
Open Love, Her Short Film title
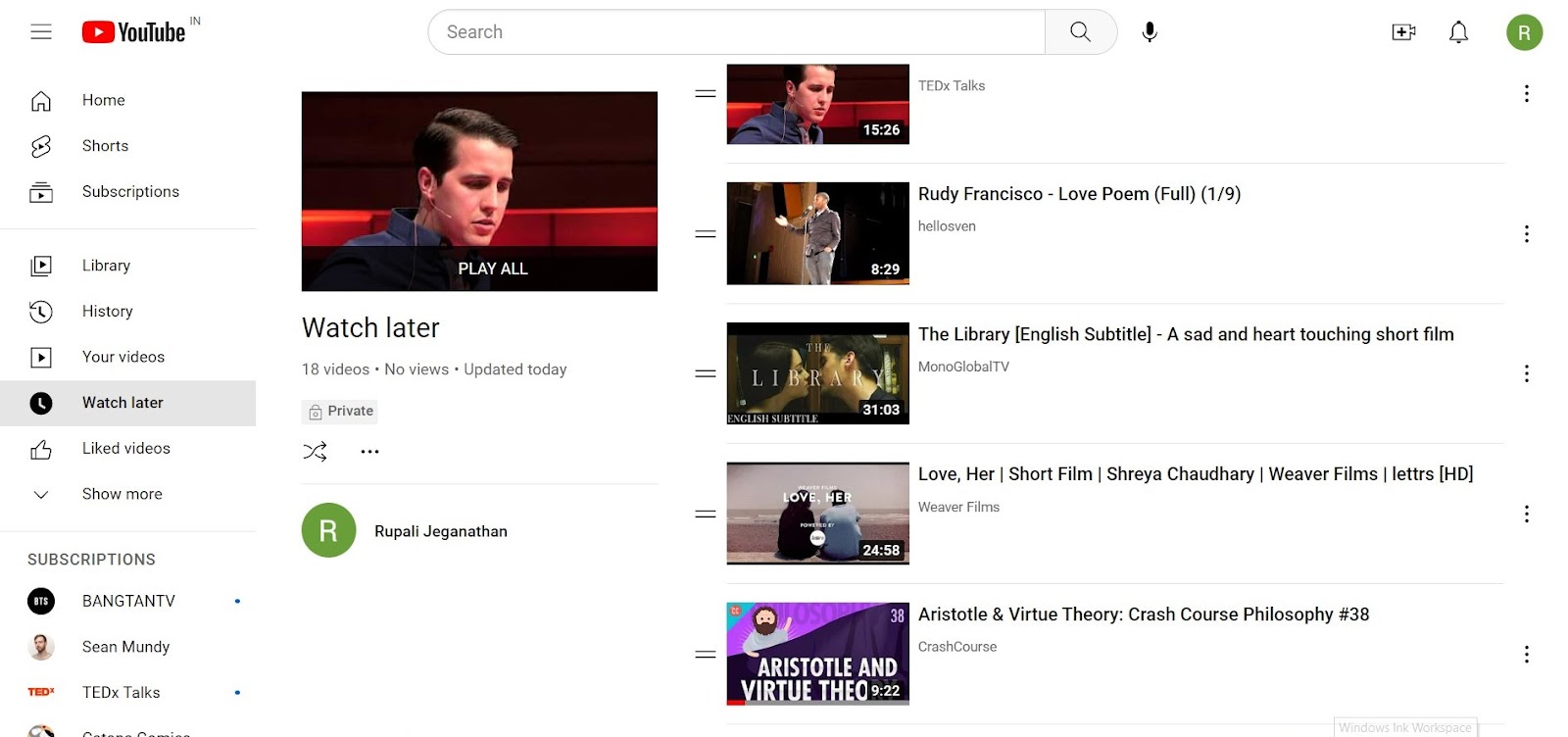[x=1196, y=474]
